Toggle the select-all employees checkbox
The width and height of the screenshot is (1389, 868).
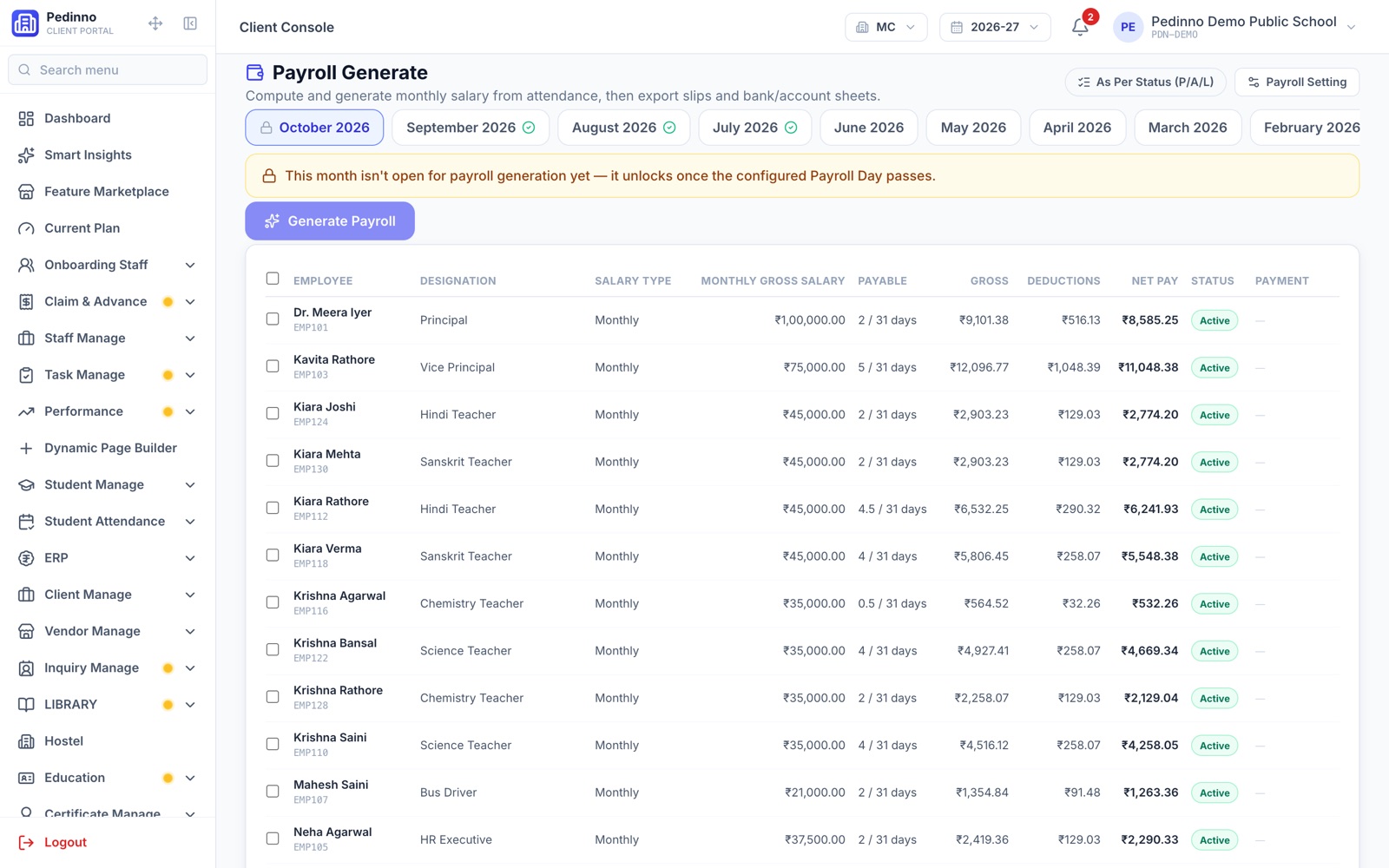click(x=273, y=279)
